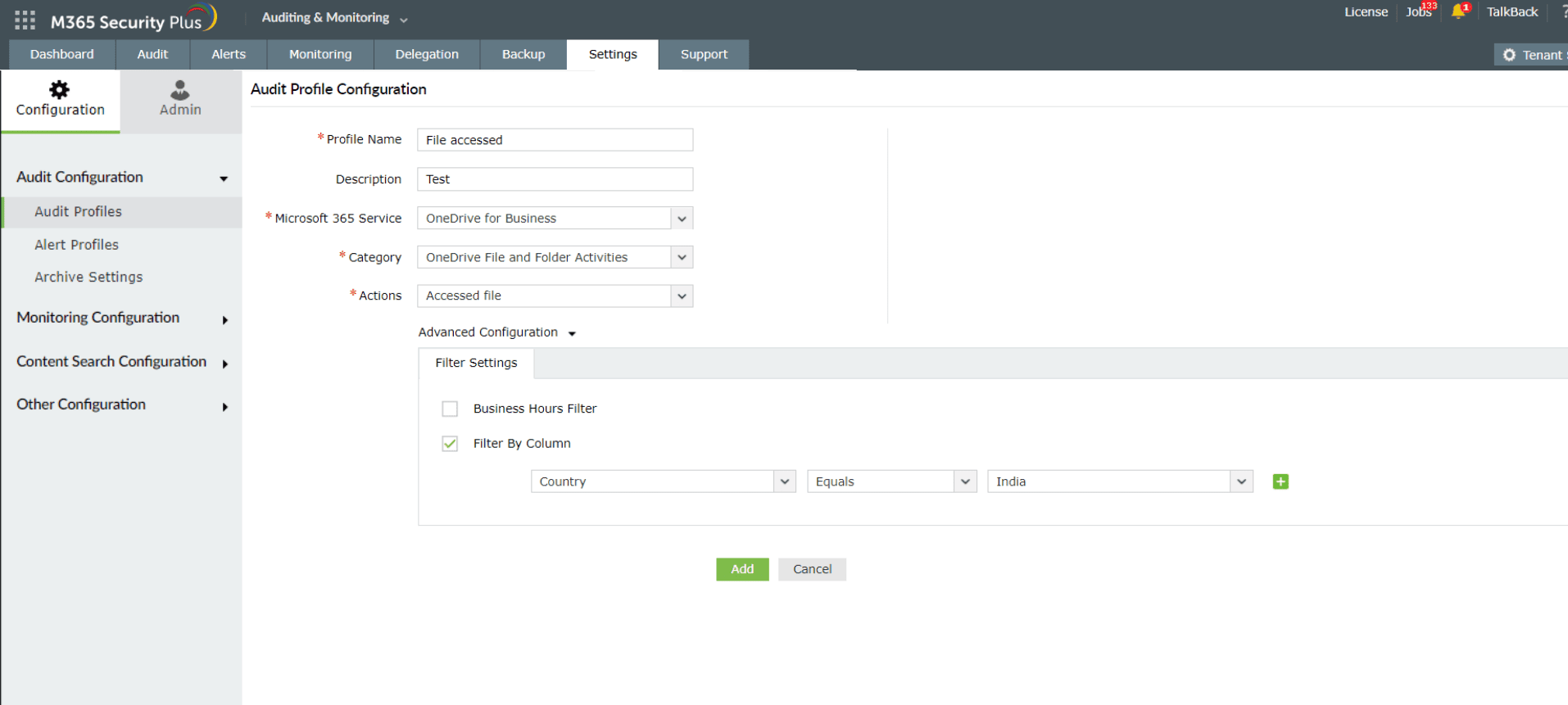Open the Support tab

(x=704, y=55)
